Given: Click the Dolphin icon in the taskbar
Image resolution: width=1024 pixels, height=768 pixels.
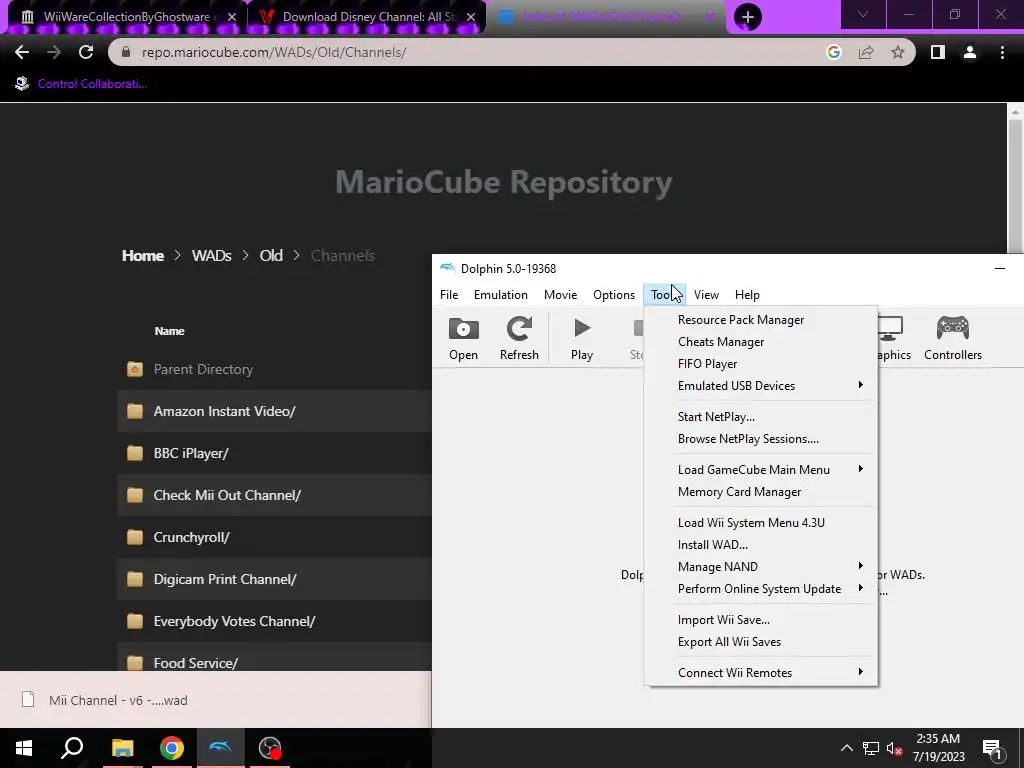Looking at the screenshot, I should click(x=220, y=748).
